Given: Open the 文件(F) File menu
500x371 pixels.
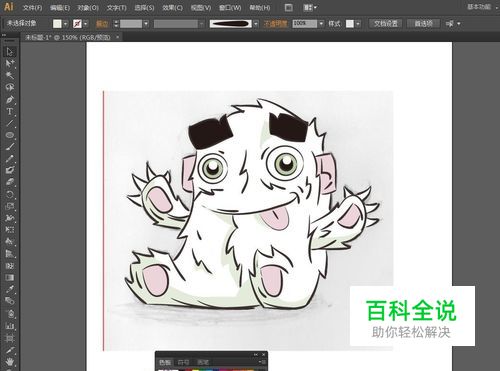Looking at the screenshot, I should click(32, 7).
